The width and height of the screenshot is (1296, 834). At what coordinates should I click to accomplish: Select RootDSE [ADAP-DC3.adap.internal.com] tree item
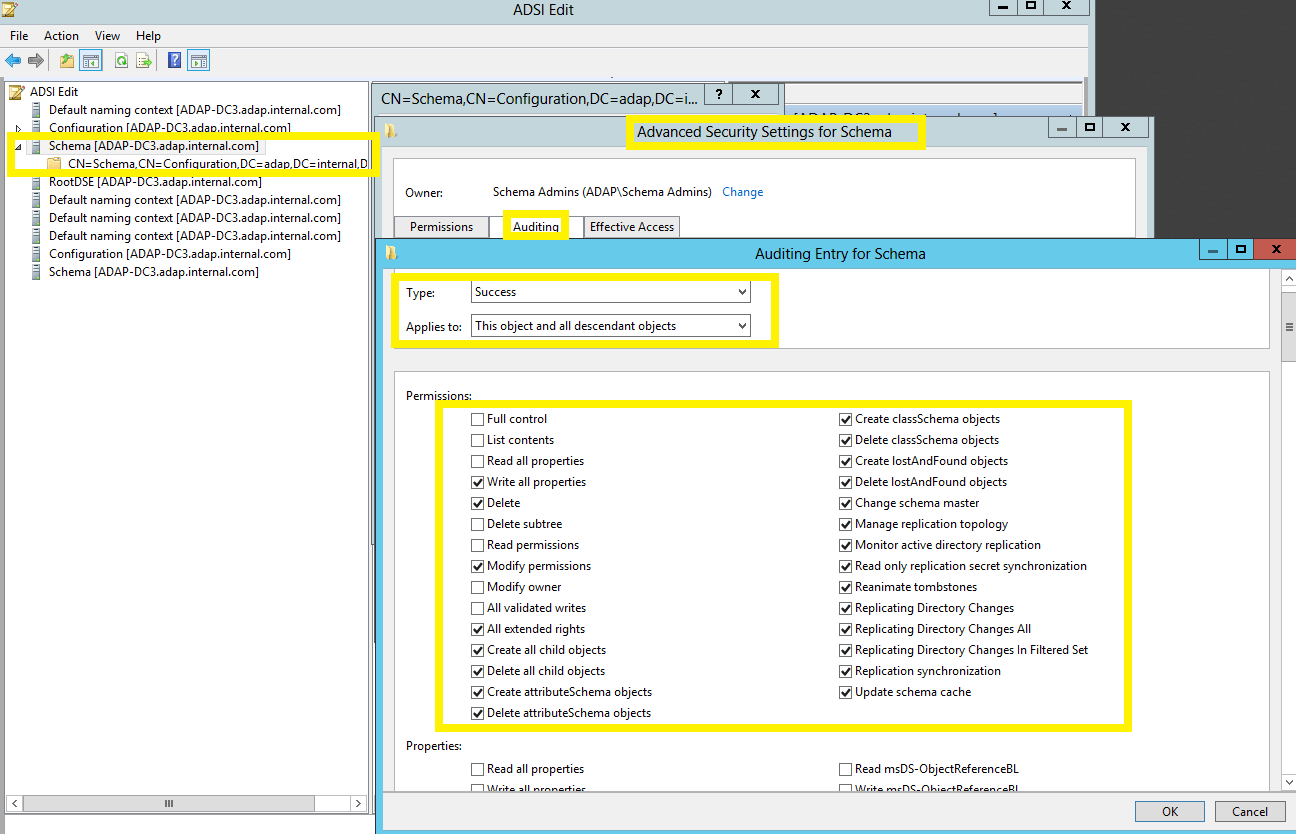tap(155, 182)
